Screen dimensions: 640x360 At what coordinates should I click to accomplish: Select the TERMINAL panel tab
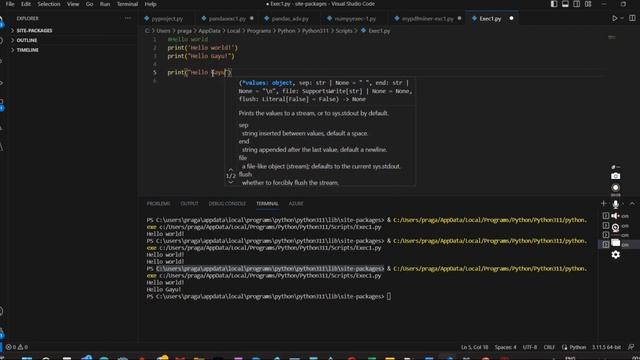click(267, 204)
